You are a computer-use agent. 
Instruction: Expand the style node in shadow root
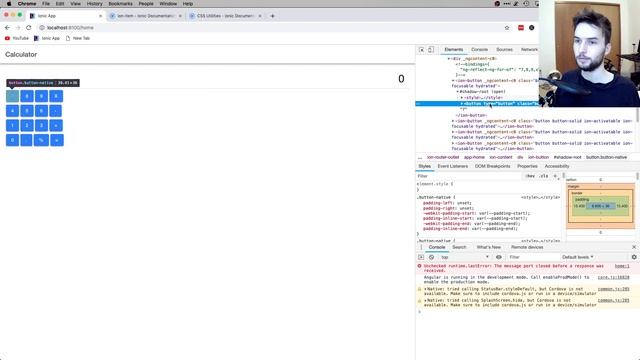462,98
